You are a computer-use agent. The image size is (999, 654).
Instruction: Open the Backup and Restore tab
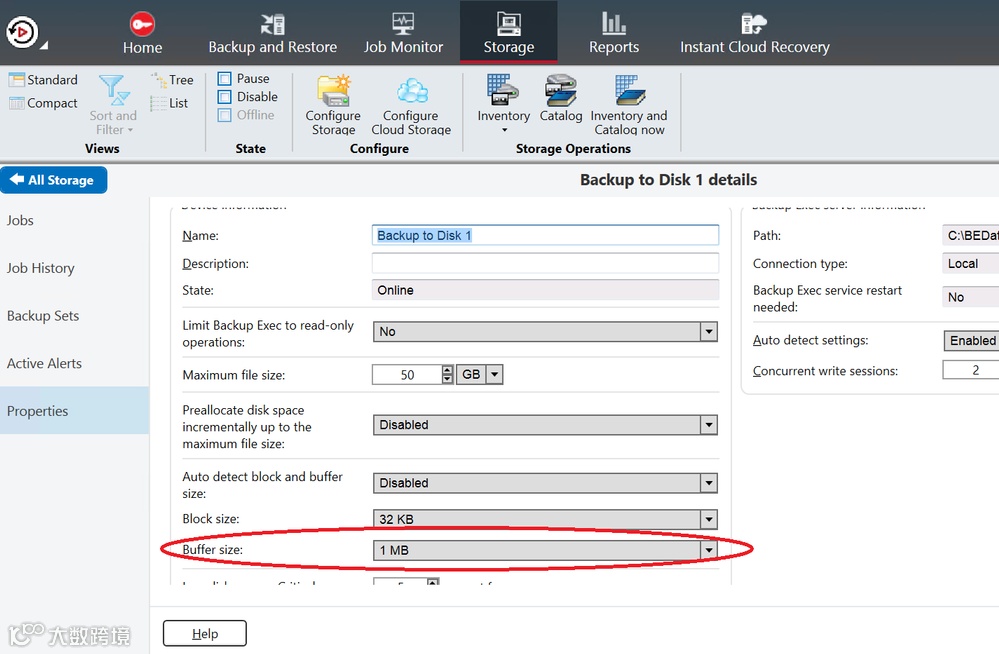click(273, 33)
